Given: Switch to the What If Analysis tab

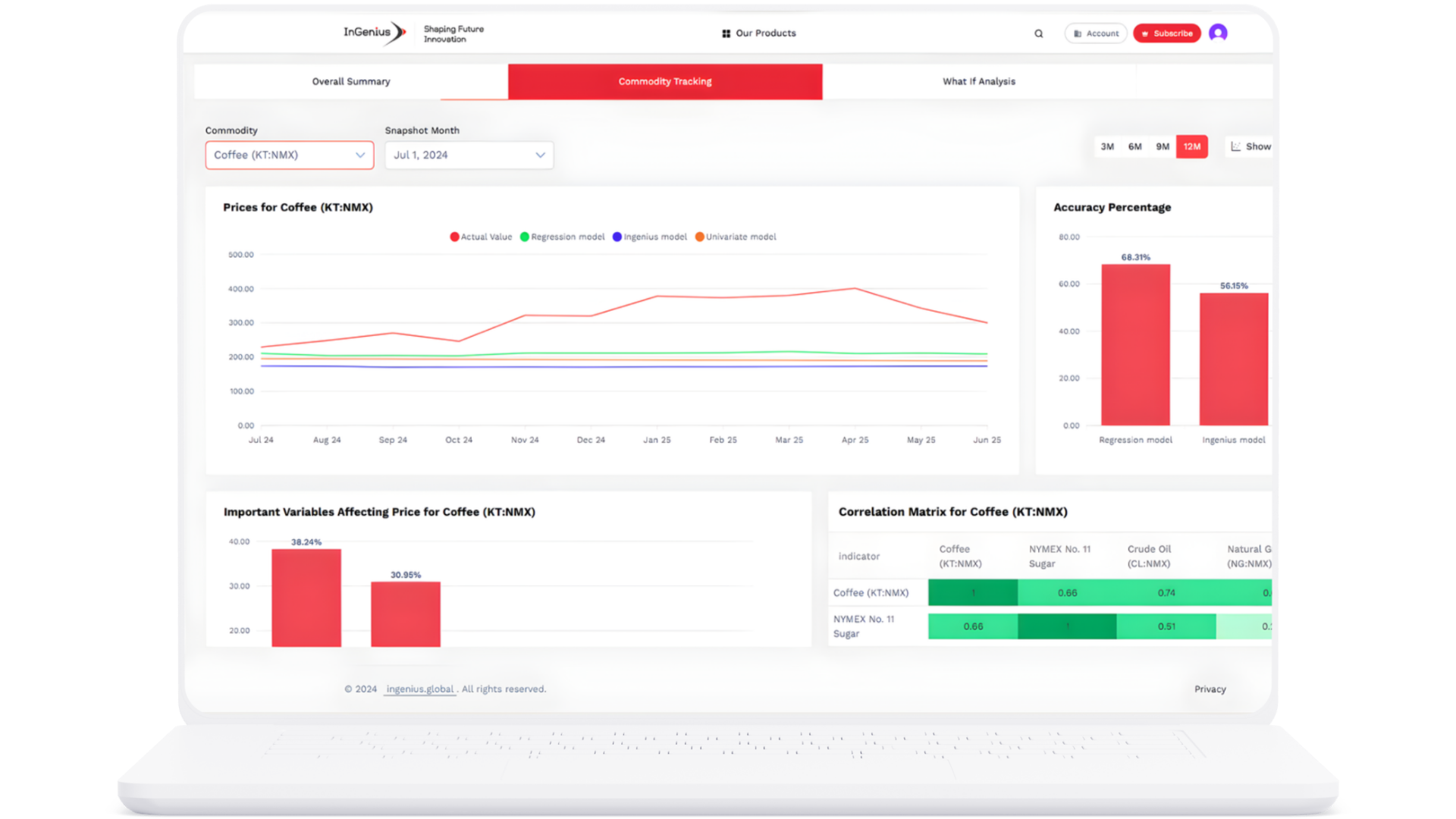Looking at the screenshot, I should (x=978, y=81).
